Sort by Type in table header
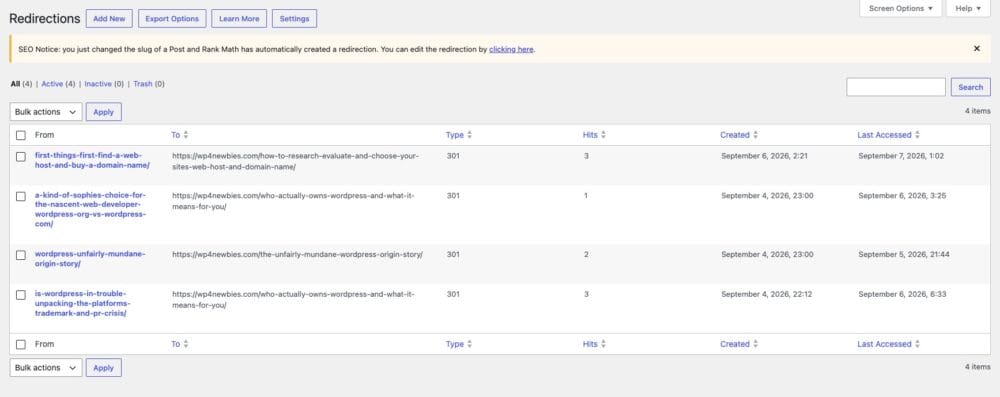Image resolution: width=1000 pixels, height=397 pixels. pyautogui.click(x=459, y=135)
